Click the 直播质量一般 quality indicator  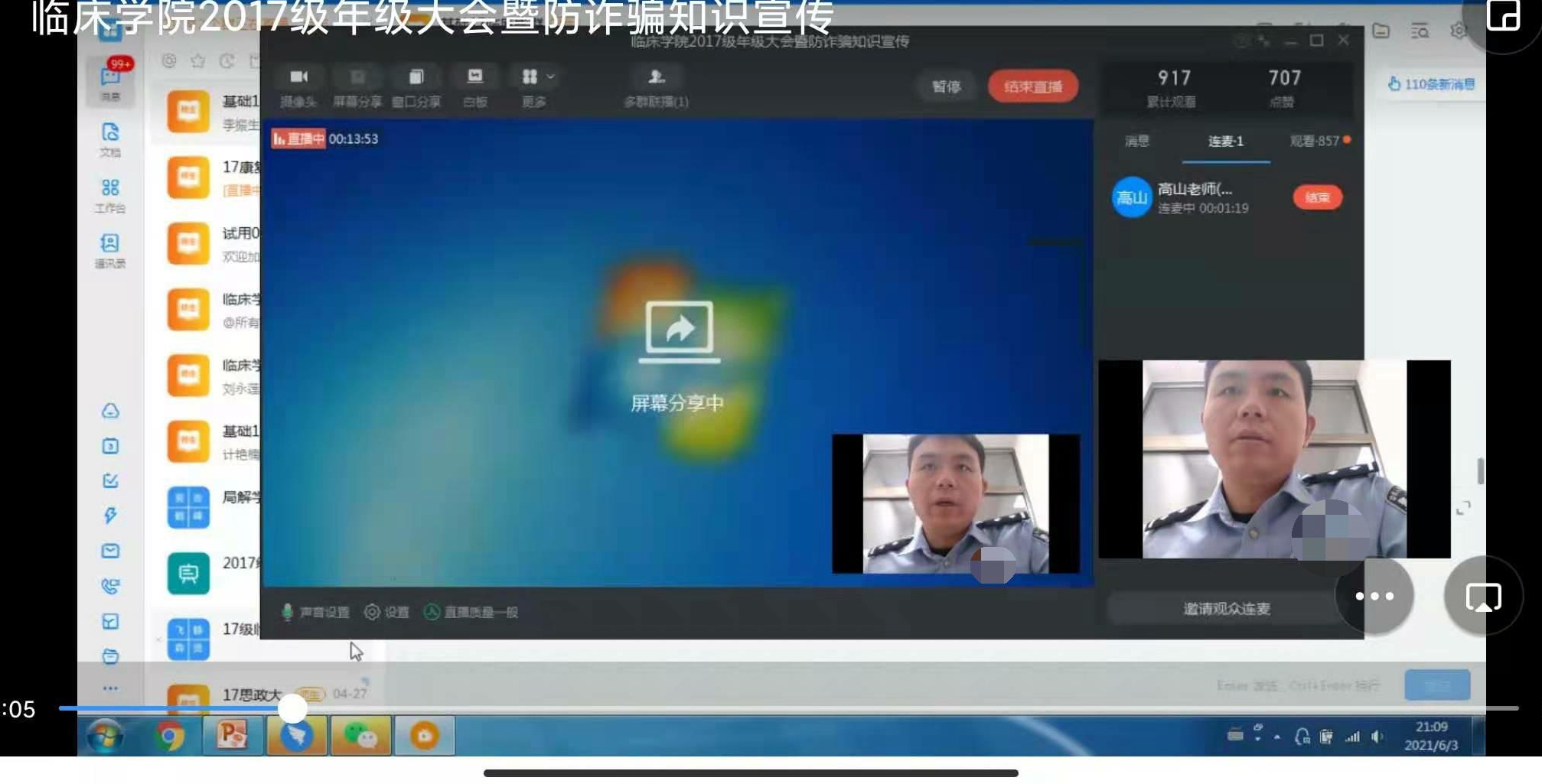471,612
